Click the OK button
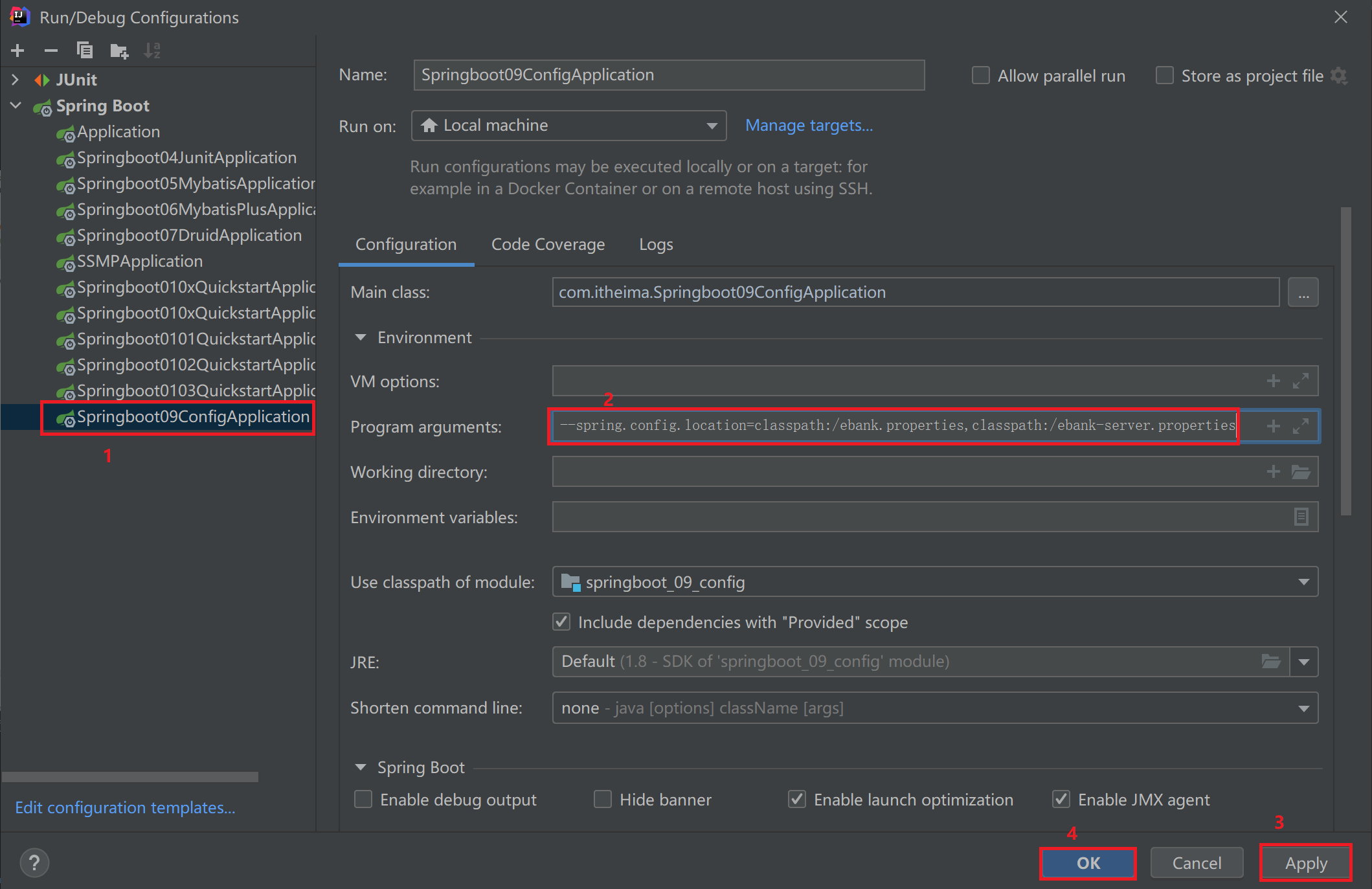The height and width of the screenshot is (889, 1372). click(1088, 863)
